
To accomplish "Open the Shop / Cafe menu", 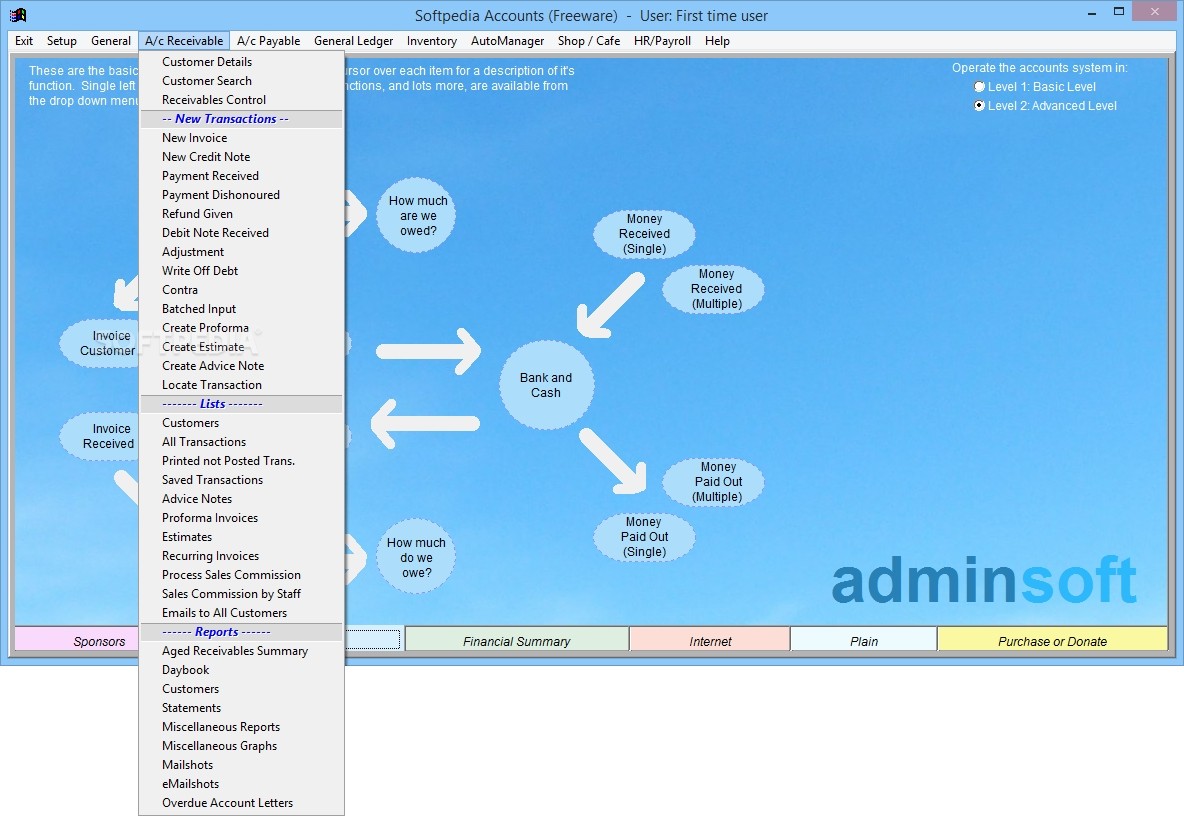I will point(589,41).
